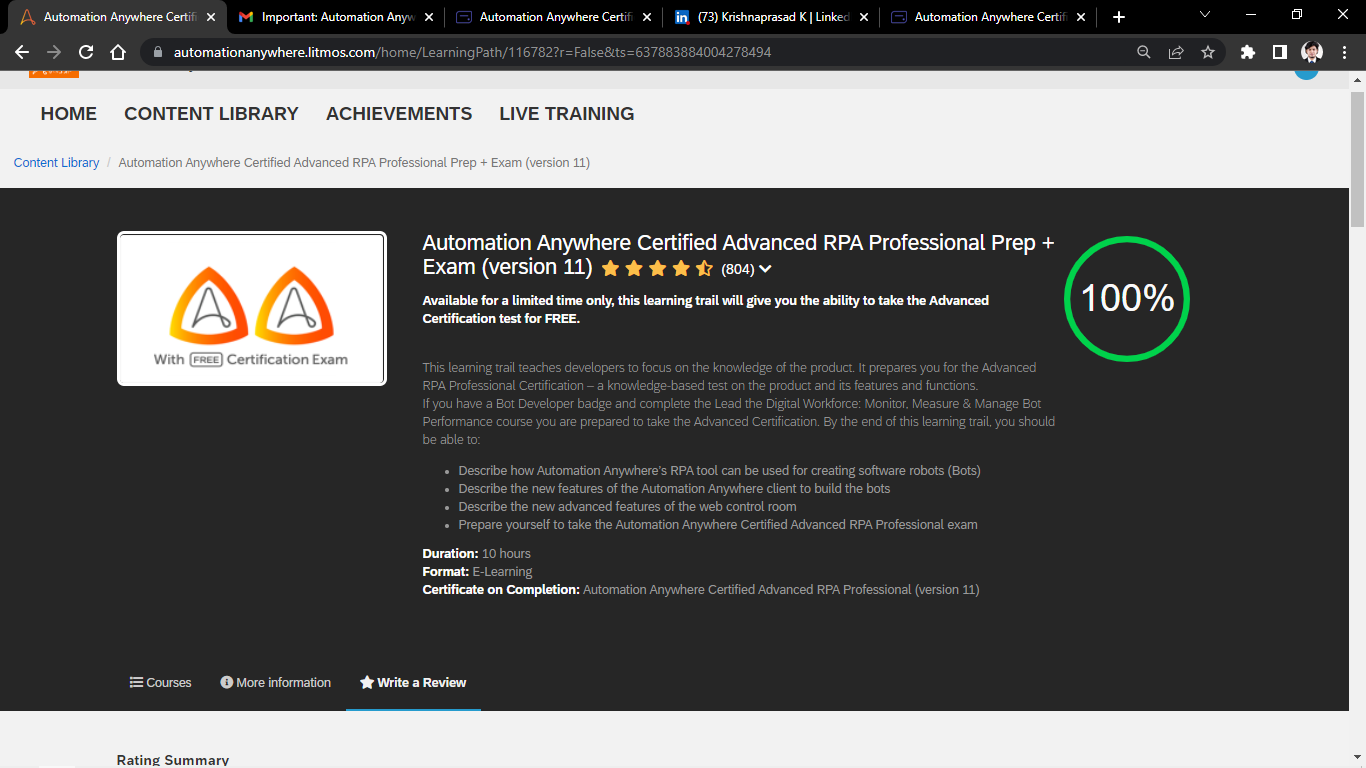This screenshot has width=1366, height=768.
Task: Click the user avatar at page top right
Action: point(1306,74)
